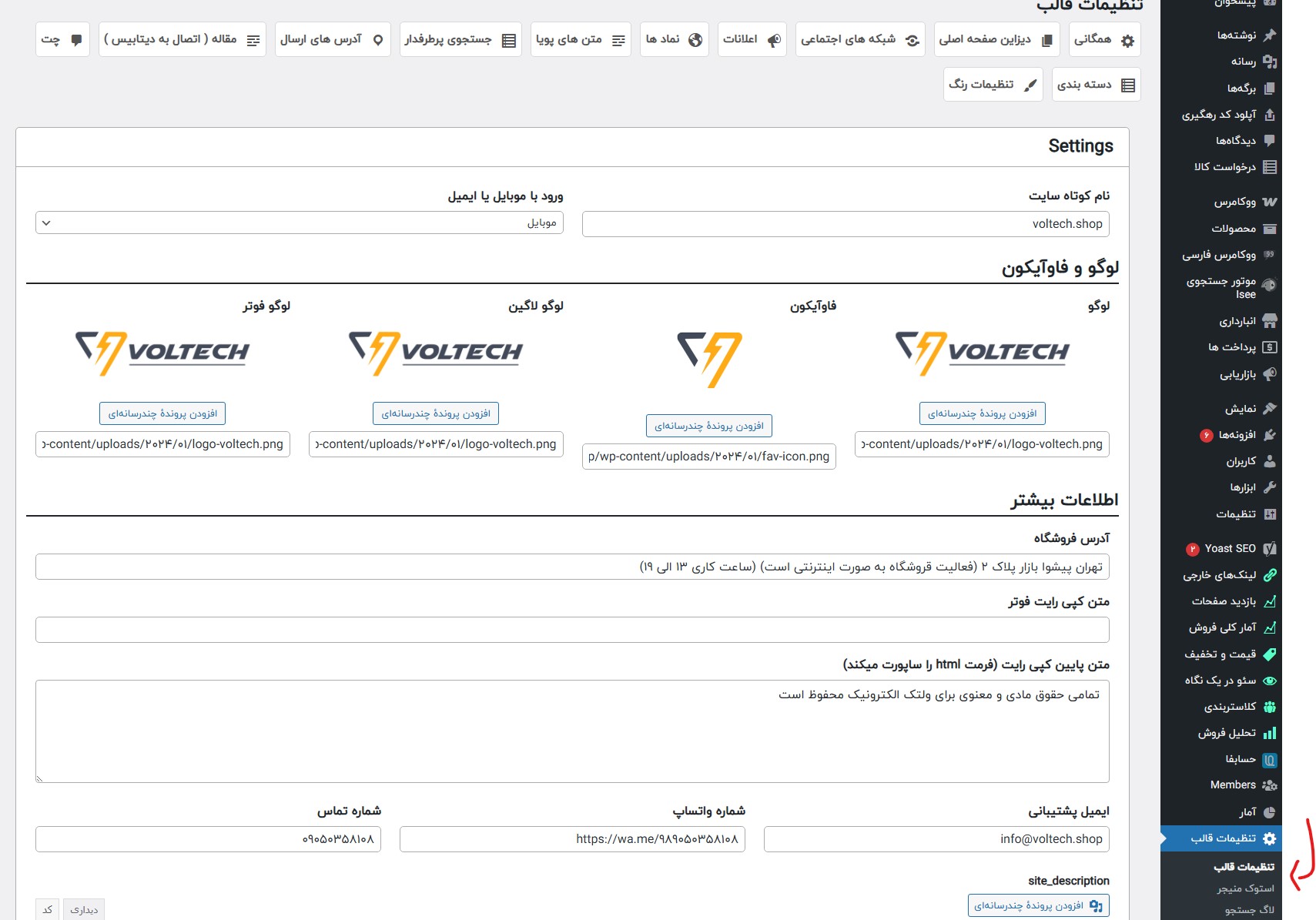Switch editor to دیداری visual tab
Screen dimensions: 1316x920
84,909
